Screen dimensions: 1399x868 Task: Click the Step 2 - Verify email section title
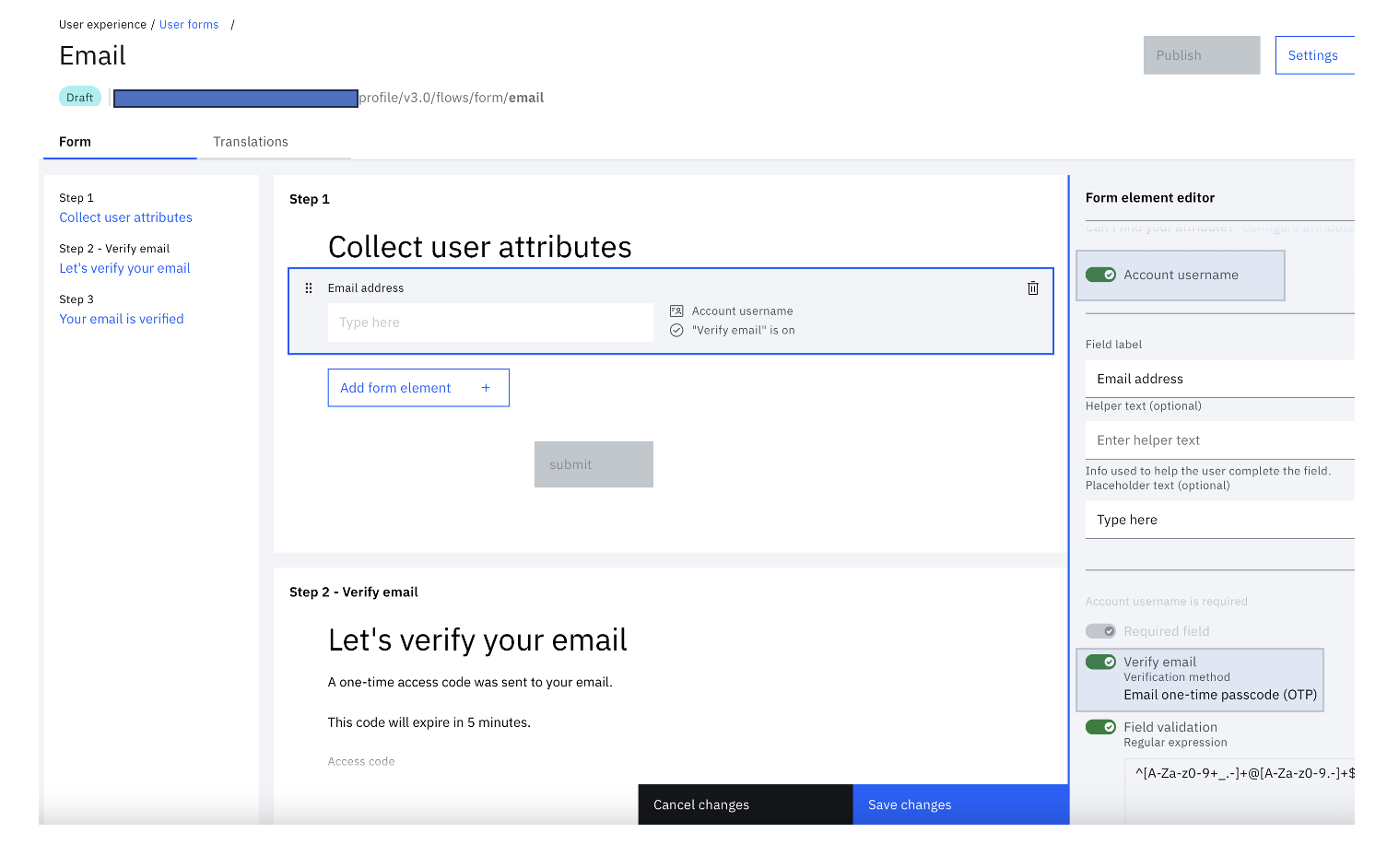tap(354, 592)
